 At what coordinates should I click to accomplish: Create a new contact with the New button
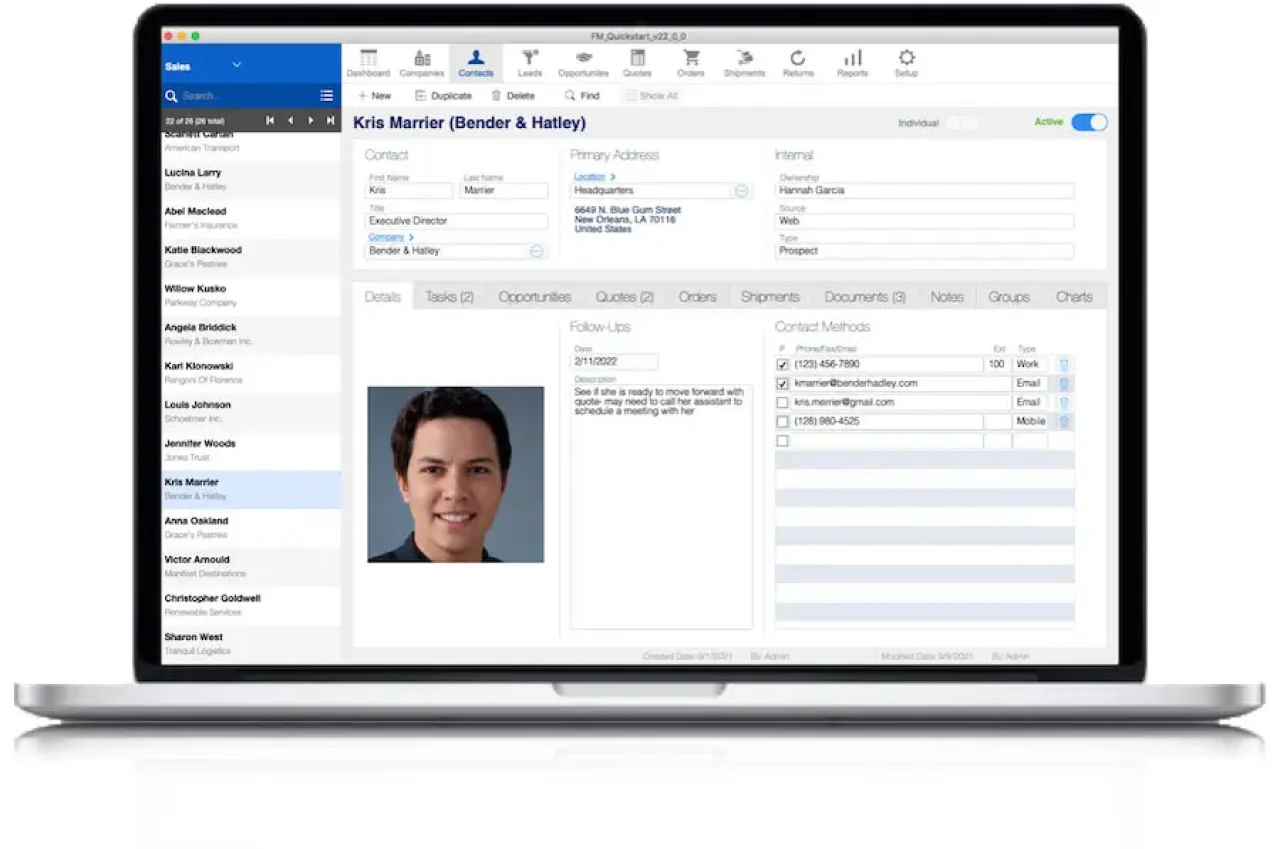point(374,95)
